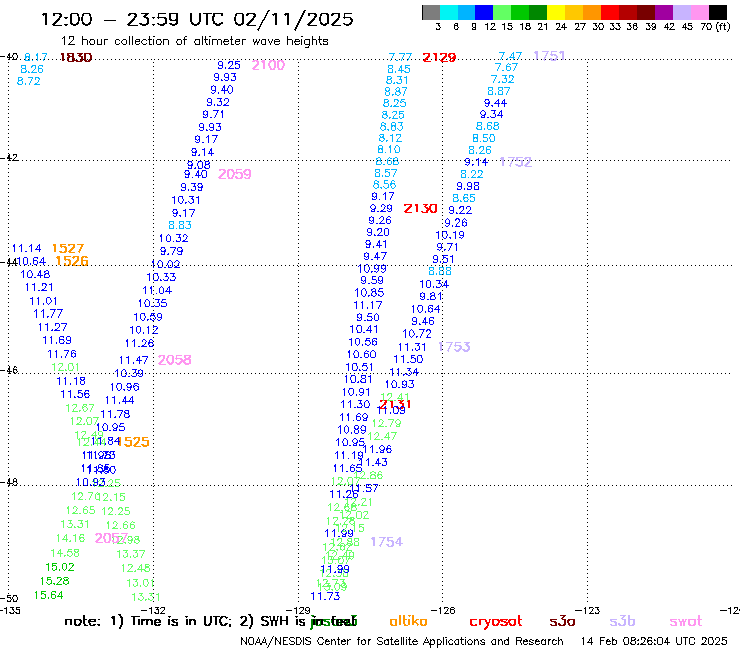Screen dimensions: 740x650
Task: Click the 'NOAA/NESDIS Center for Satellite Applications and Research' credit
Action: [402, 641]
